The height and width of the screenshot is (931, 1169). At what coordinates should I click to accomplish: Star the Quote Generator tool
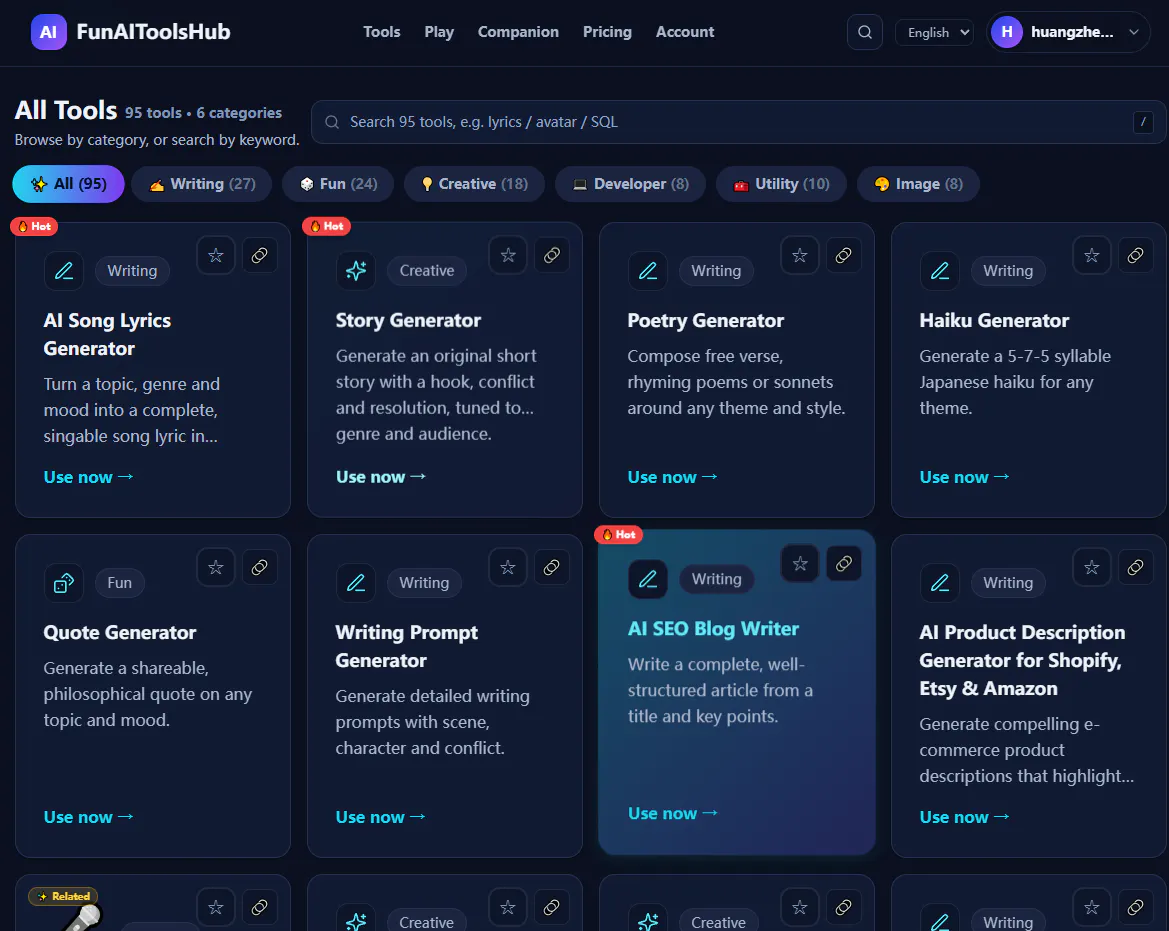click(x=216, y=567)
